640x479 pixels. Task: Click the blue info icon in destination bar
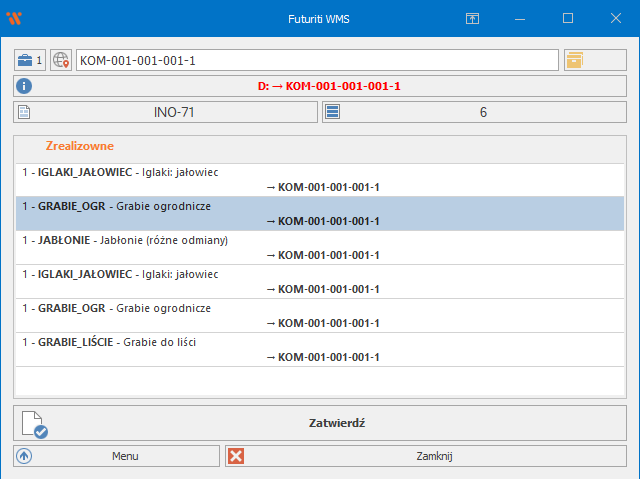(x=24, y=86)
